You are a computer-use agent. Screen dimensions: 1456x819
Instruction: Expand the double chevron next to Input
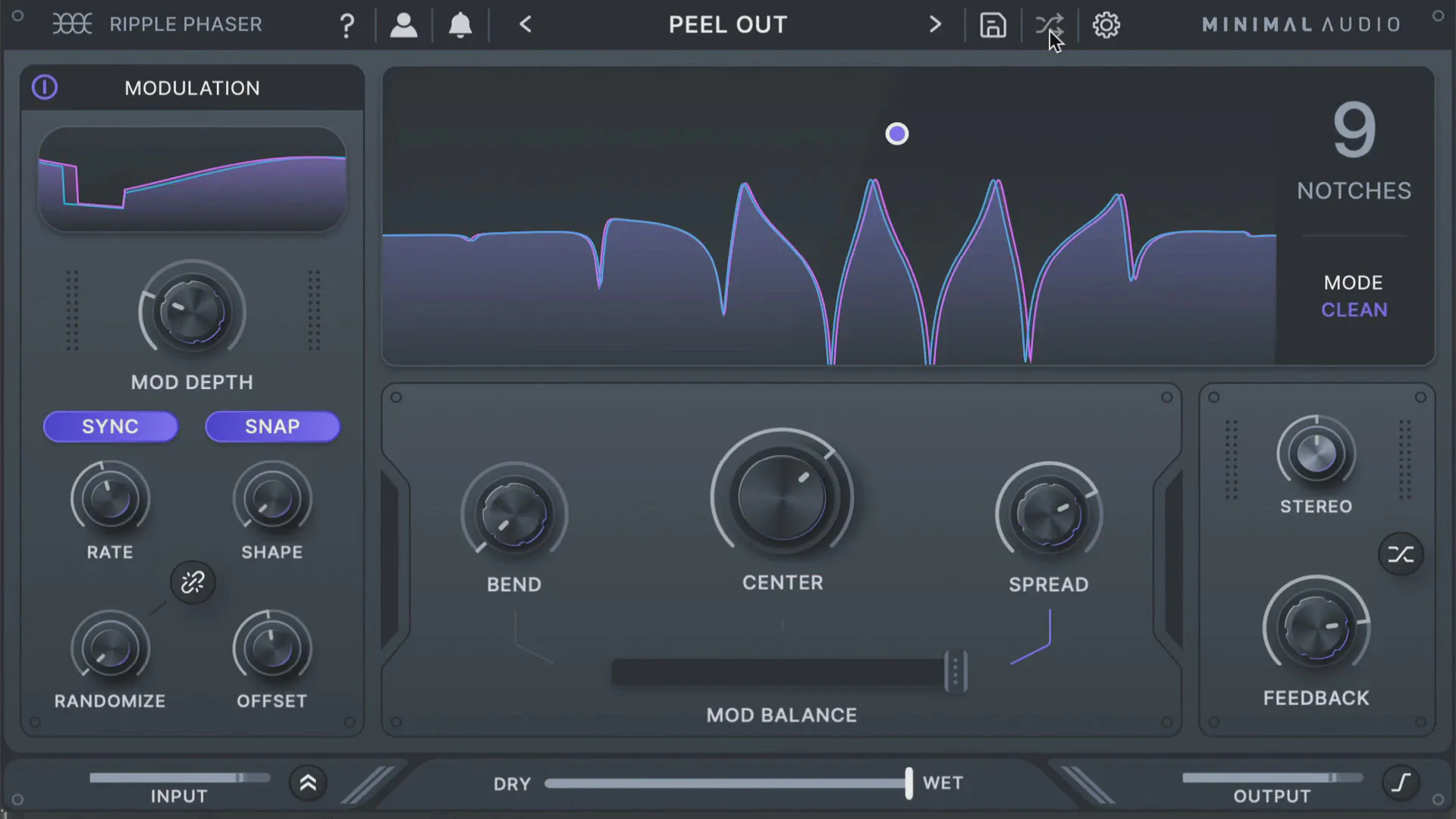coord(308,783)
